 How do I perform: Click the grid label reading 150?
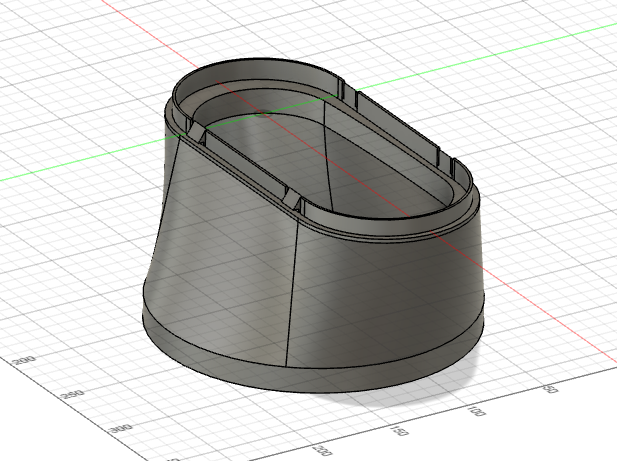click(x=399, y=431)
